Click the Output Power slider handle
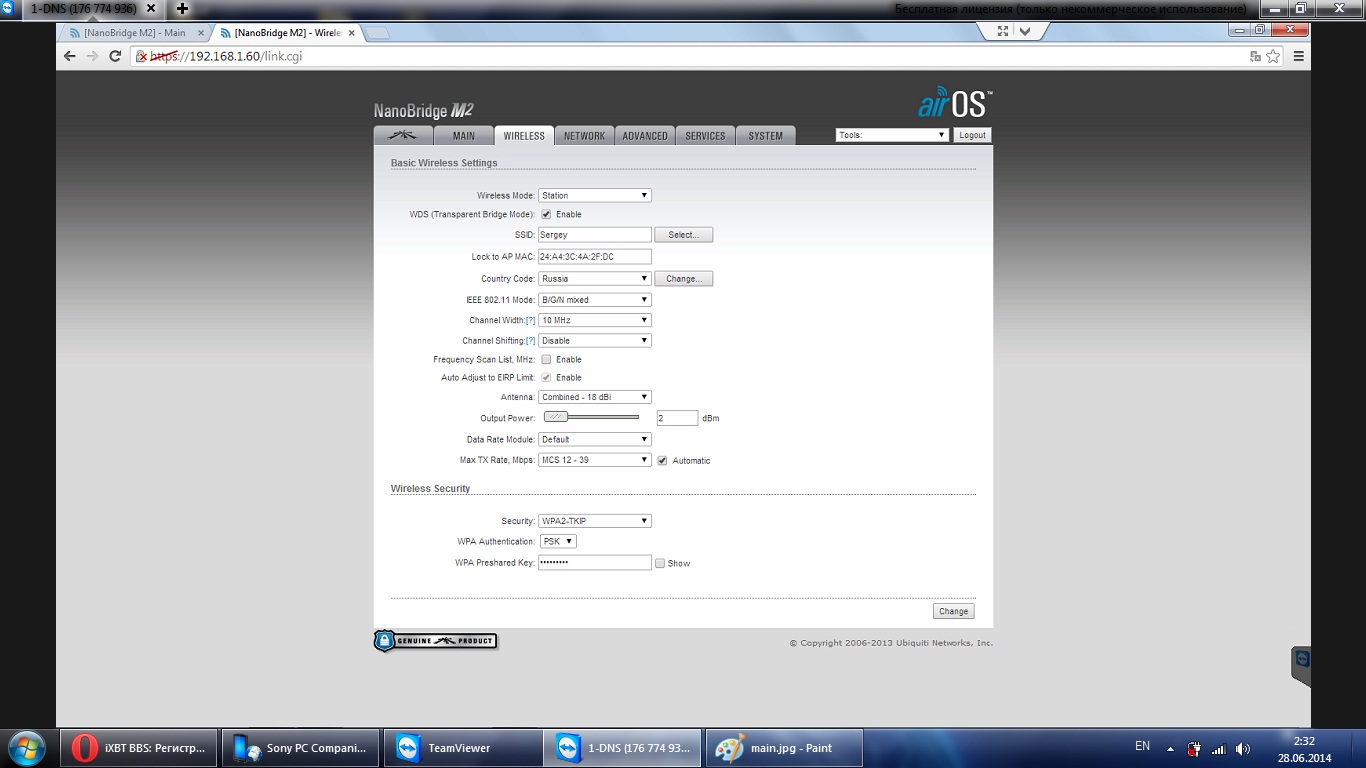 [556, 417]
